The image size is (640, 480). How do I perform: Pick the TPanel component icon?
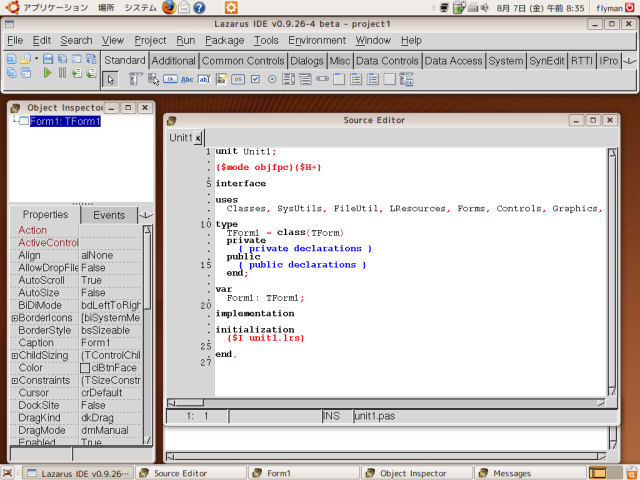[x=389, y=79]
